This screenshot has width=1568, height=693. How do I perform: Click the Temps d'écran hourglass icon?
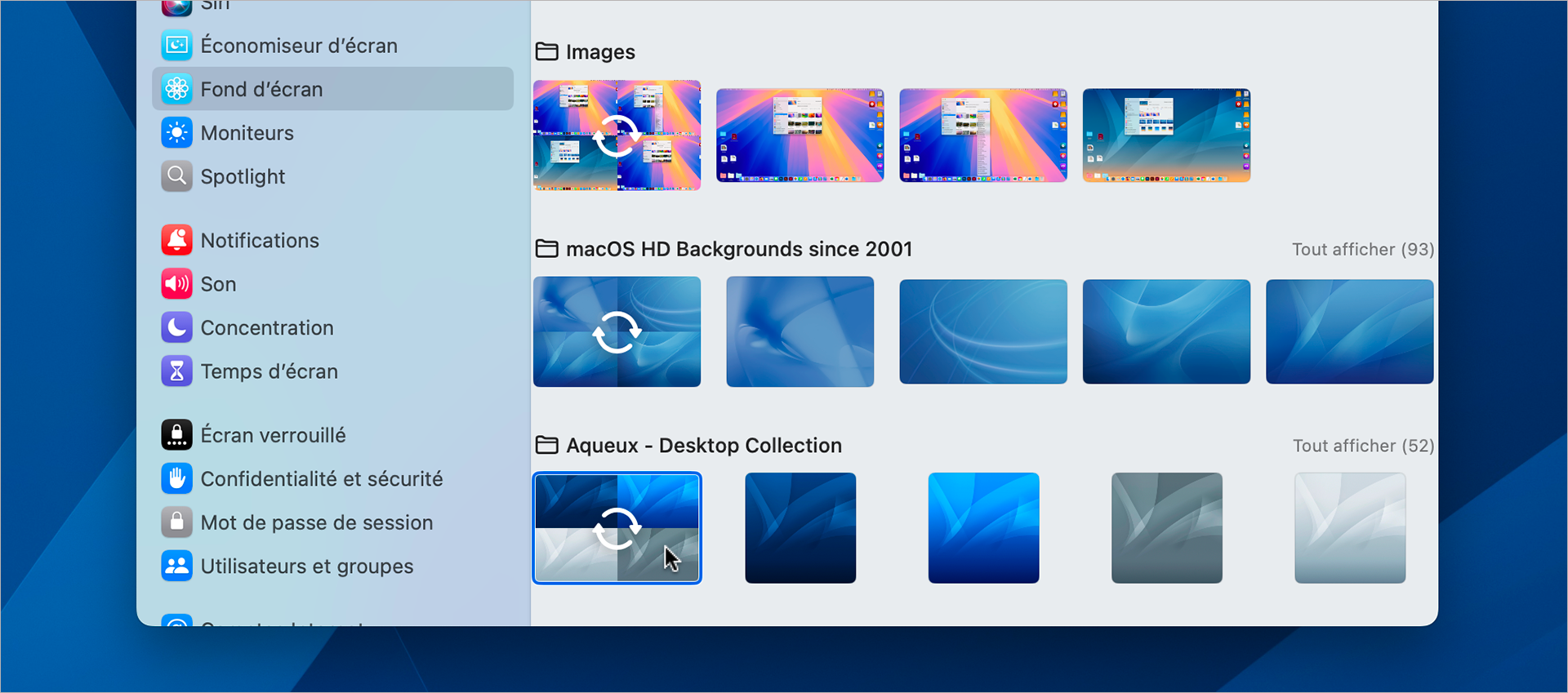pos(176,371)
